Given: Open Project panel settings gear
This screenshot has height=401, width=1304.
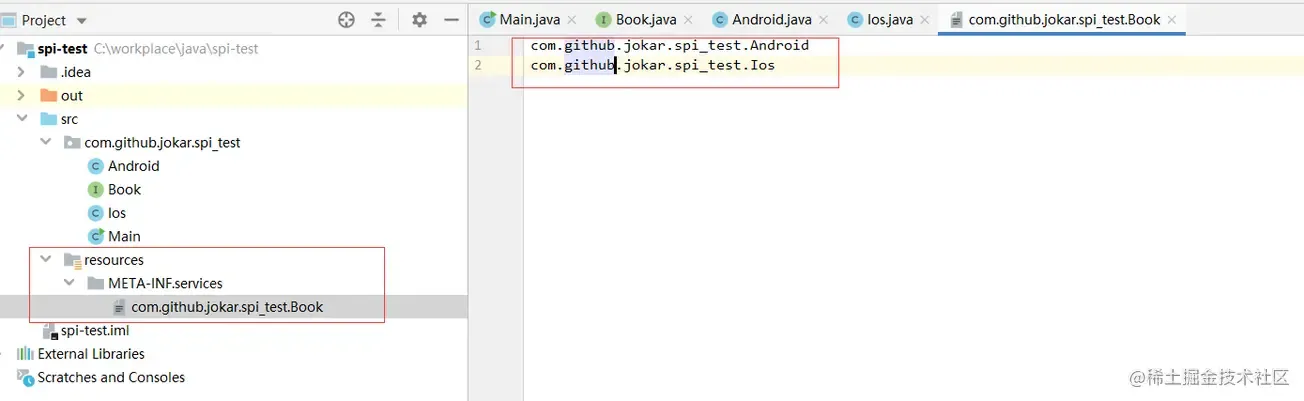Looking at the screenshot, I should (420, 20).
